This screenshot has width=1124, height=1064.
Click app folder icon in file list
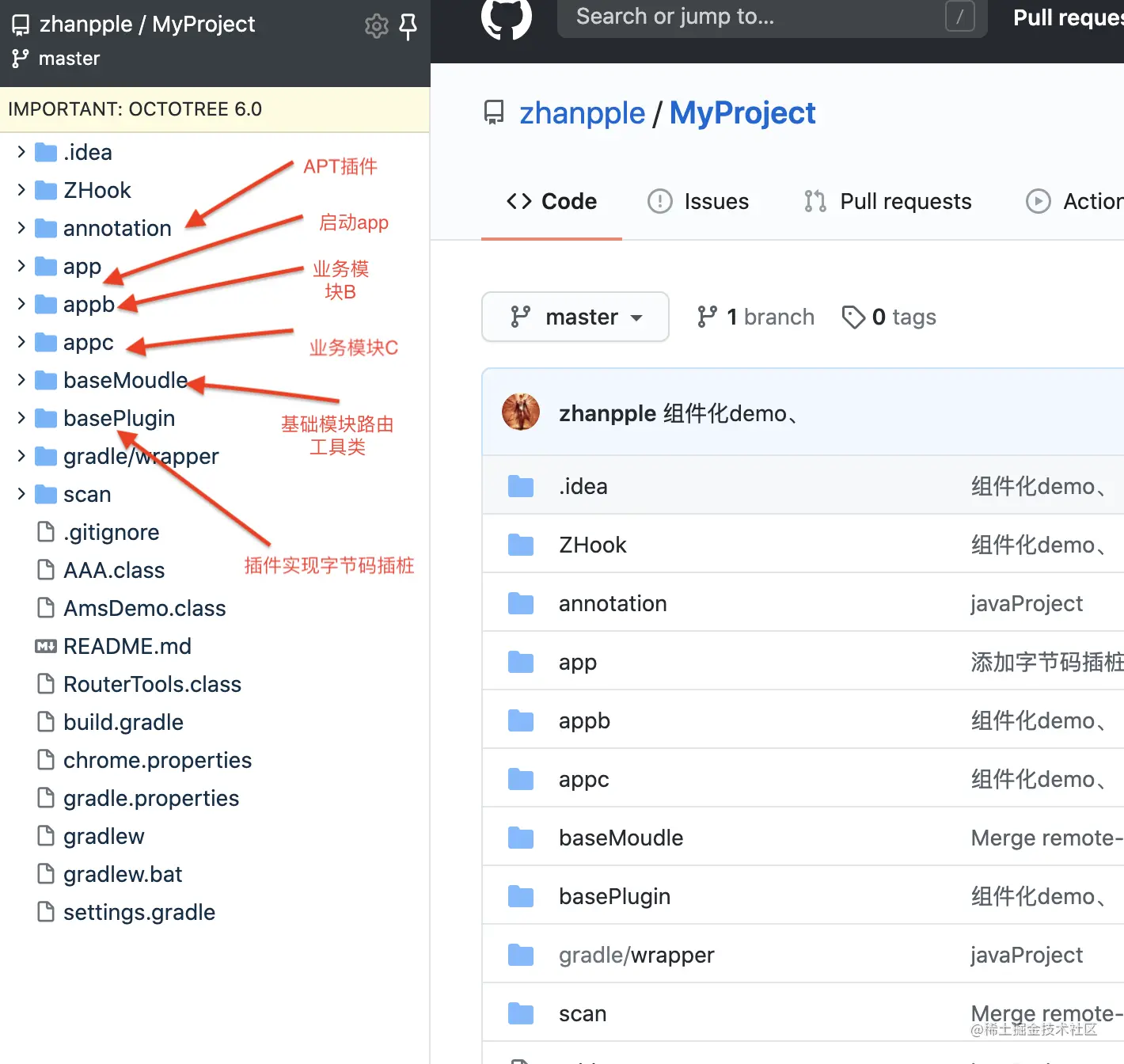521,662
